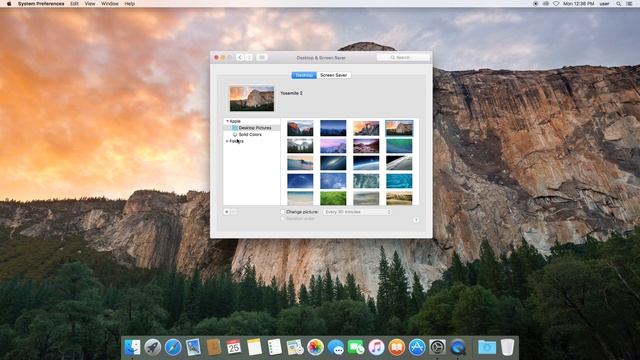Viewport: 640px width, 360px height.
Task: Open the Every 30 minutes dropdown
Action: (357, 212)
